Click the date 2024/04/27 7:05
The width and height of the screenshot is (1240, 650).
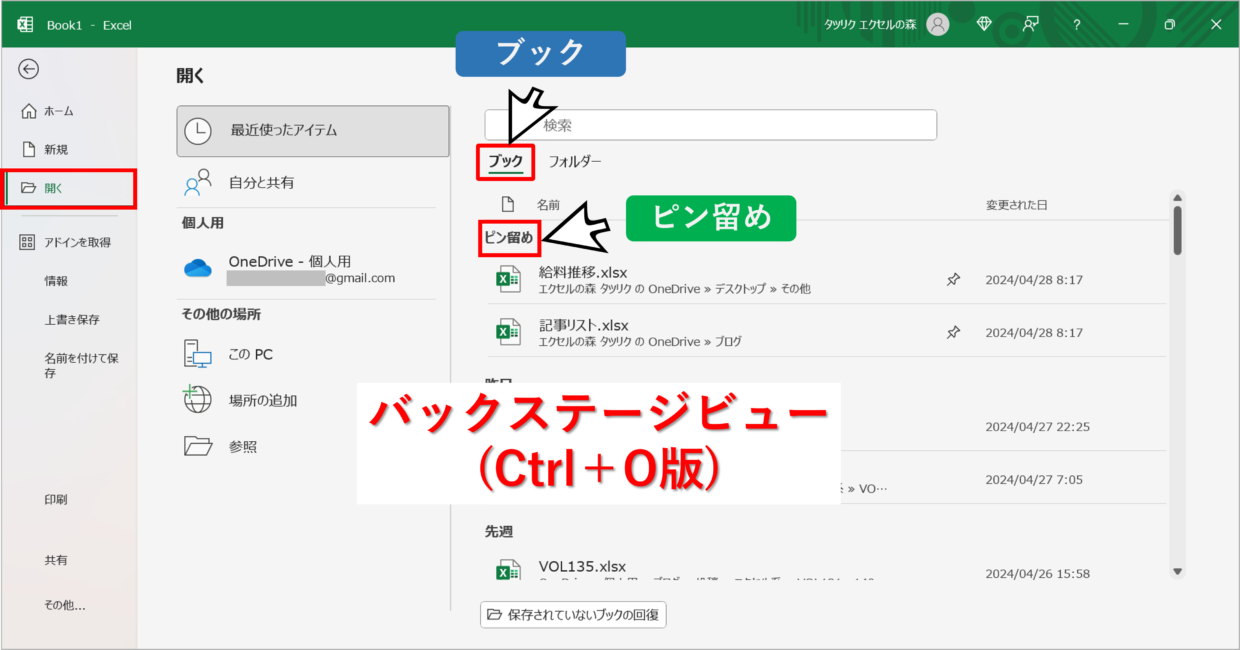tap(1034, 480)
